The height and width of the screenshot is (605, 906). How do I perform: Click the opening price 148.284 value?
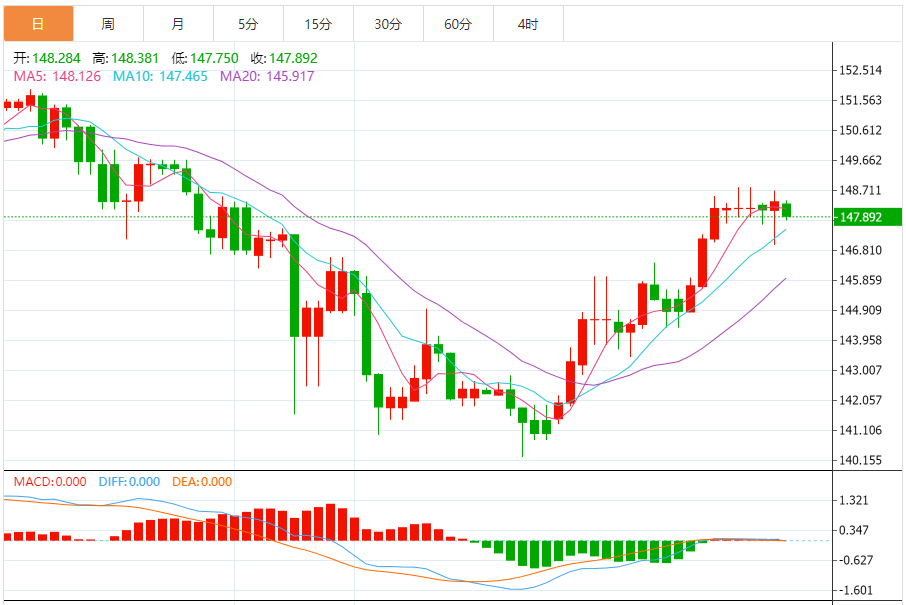(x=56, y=58)
